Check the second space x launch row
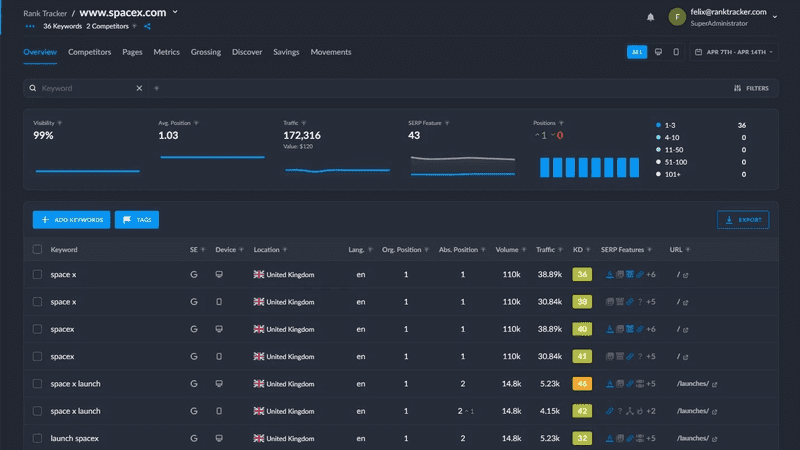The height and width of the screenshot is (450, 800). coord(37,411)
